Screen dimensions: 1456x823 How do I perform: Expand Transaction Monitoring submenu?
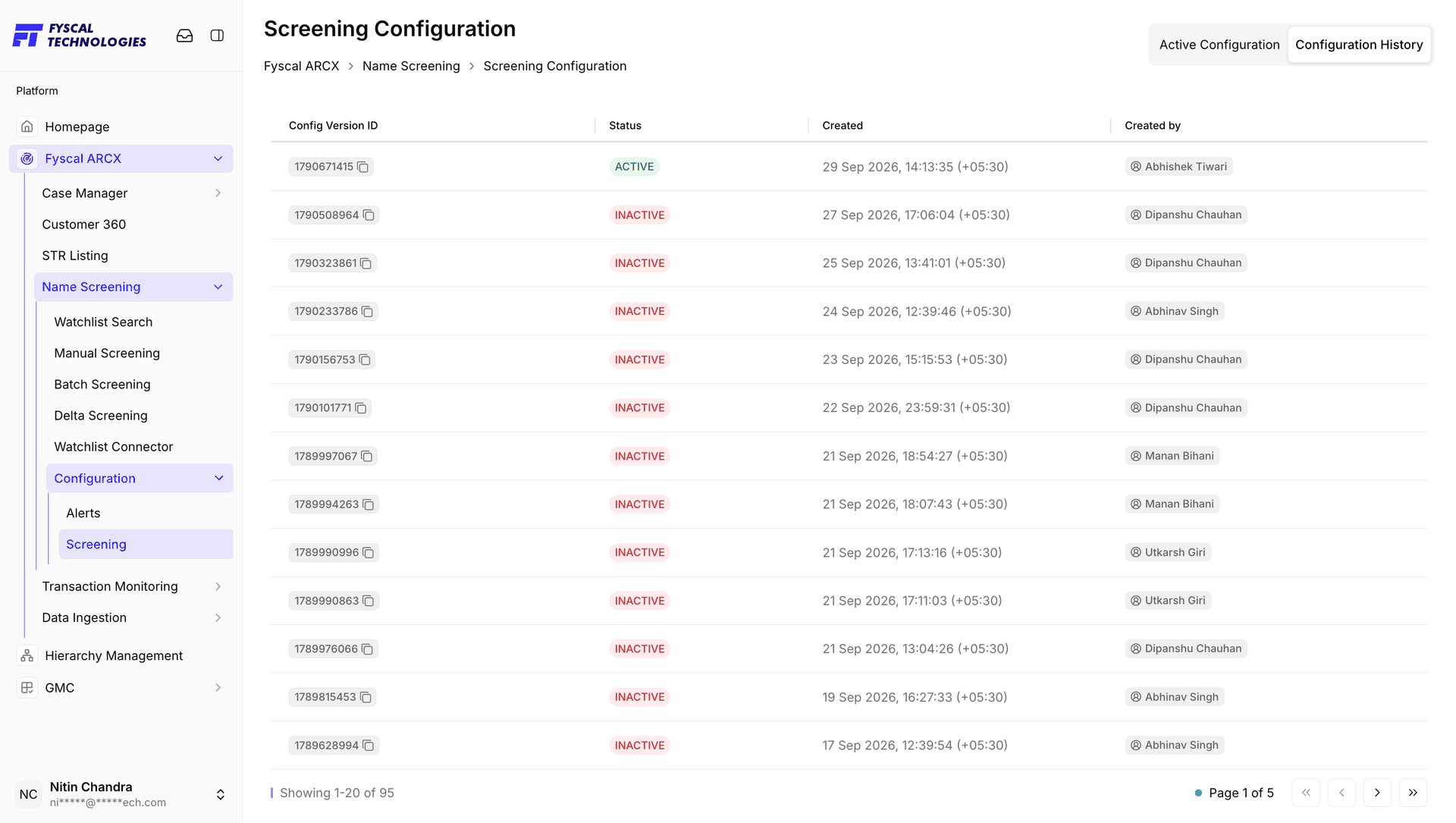click(218, 586)
